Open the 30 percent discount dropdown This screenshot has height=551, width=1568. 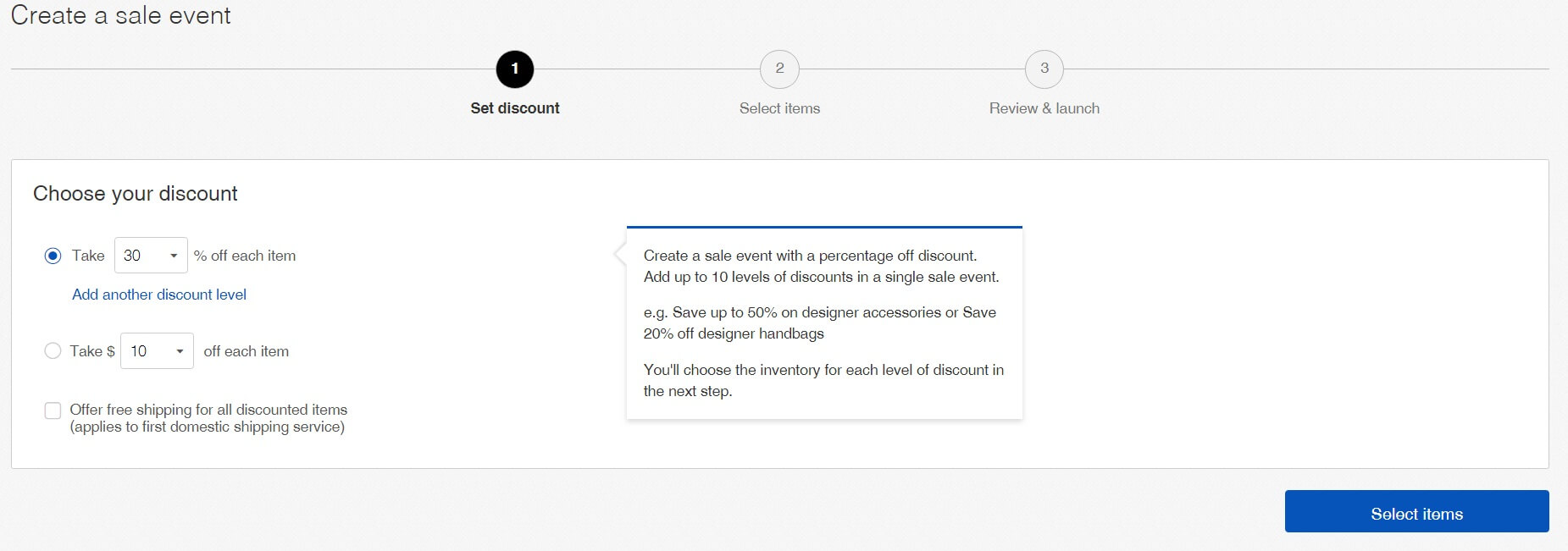point(151,256)
